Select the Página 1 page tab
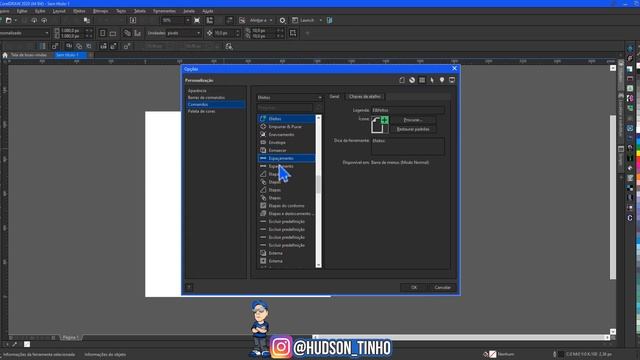 [70, 338]
